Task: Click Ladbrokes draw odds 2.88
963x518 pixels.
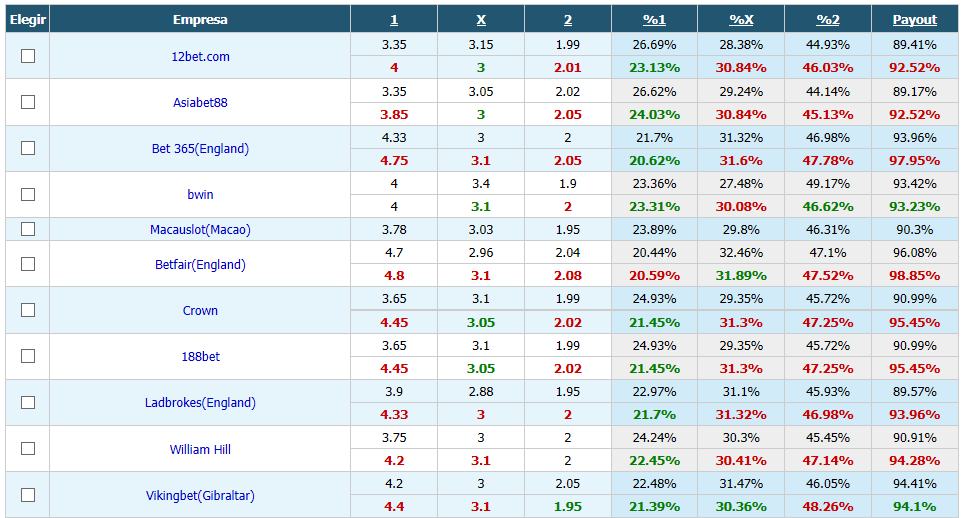Action: pos(481,391)
